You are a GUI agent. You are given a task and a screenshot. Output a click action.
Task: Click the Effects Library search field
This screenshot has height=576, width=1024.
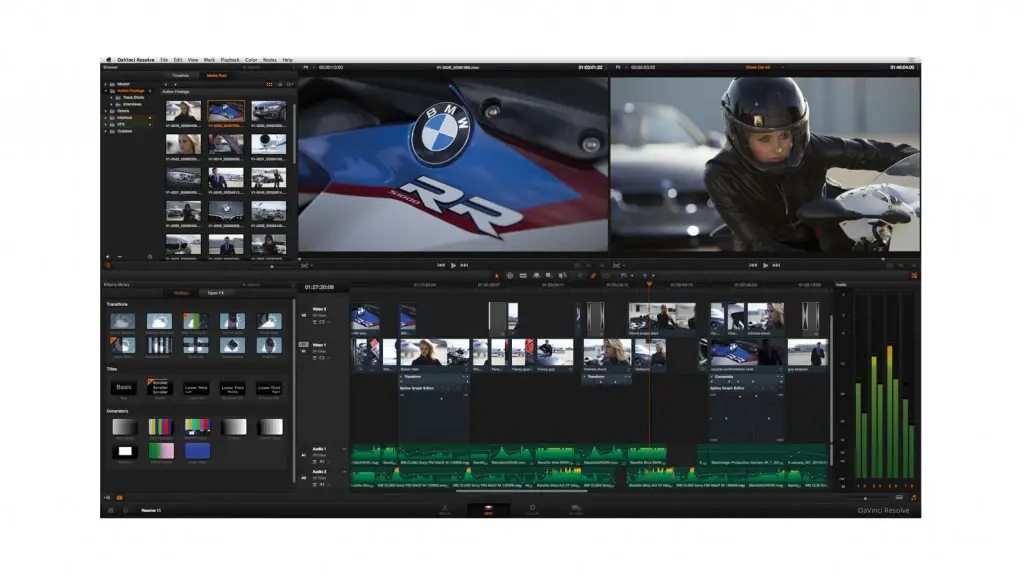coord(268,285)
